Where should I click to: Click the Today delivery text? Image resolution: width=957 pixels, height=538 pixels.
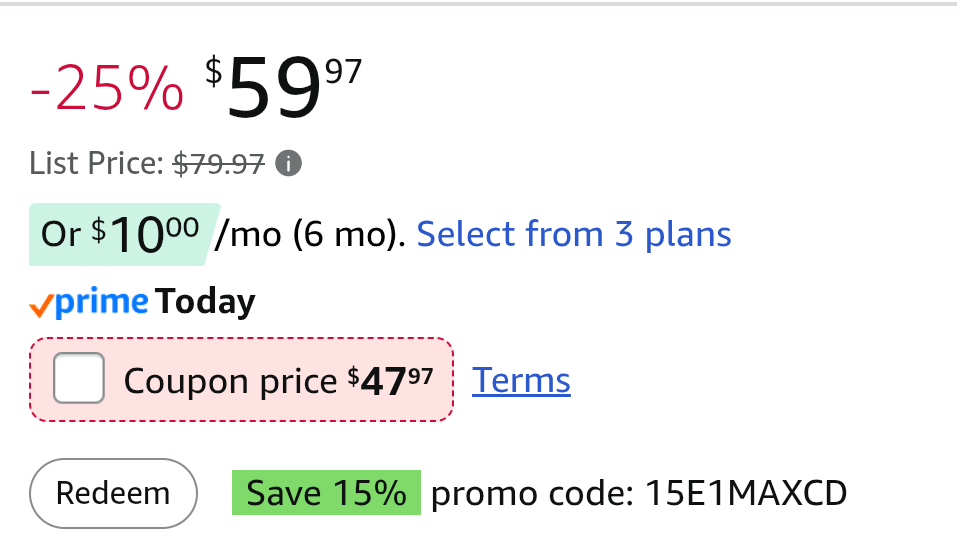coord(206,302)
